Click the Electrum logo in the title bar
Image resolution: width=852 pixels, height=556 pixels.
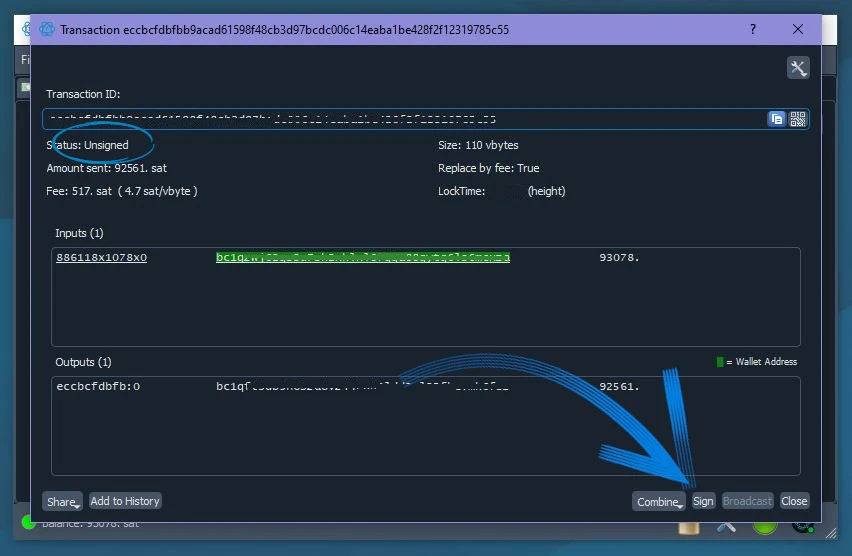tap(46, 29)
